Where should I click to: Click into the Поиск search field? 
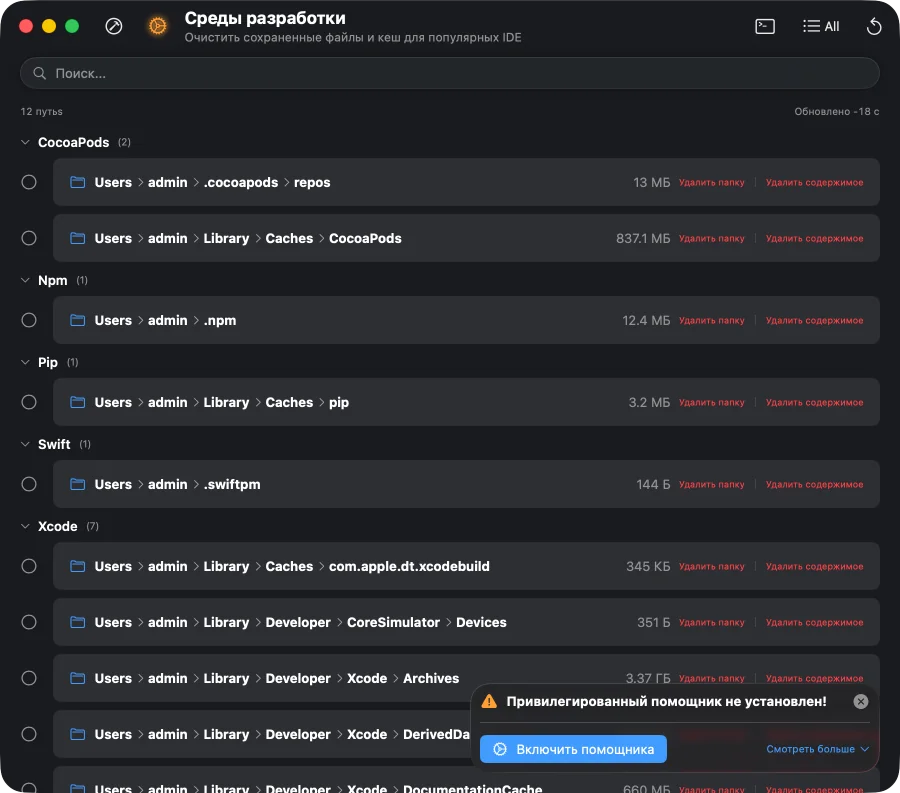449,73
